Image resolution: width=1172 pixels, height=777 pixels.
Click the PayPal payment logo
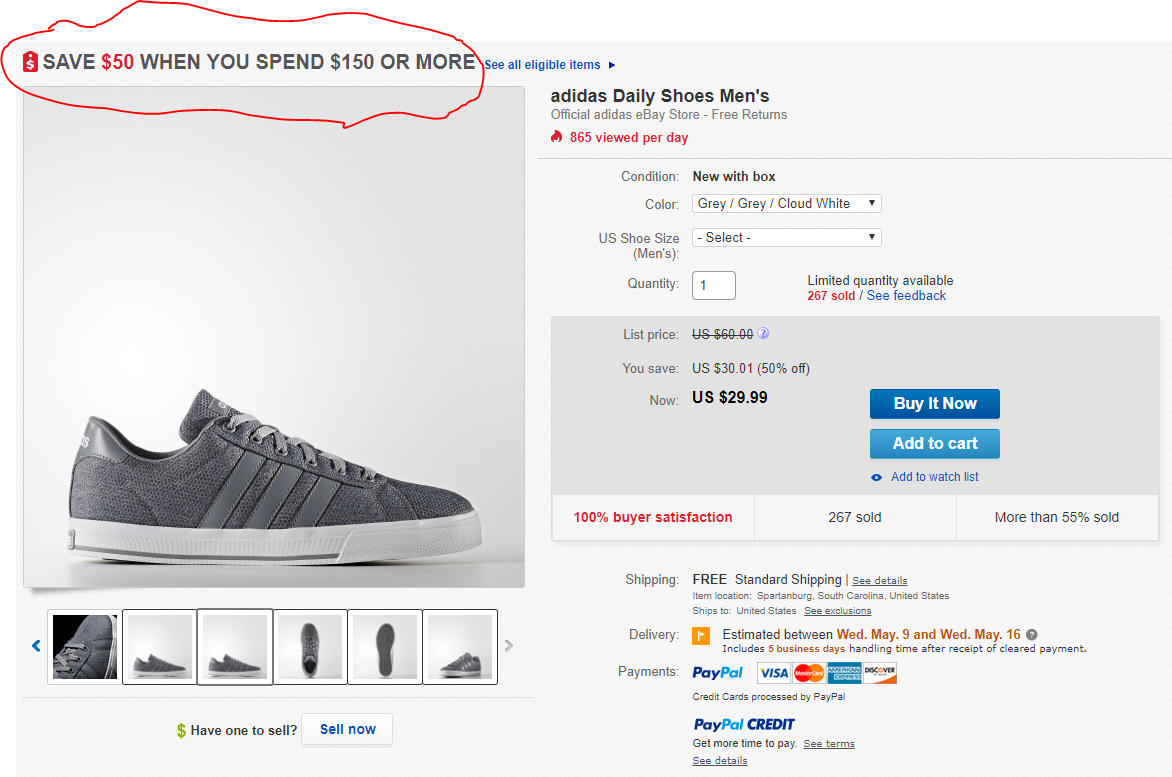[717, 673]
